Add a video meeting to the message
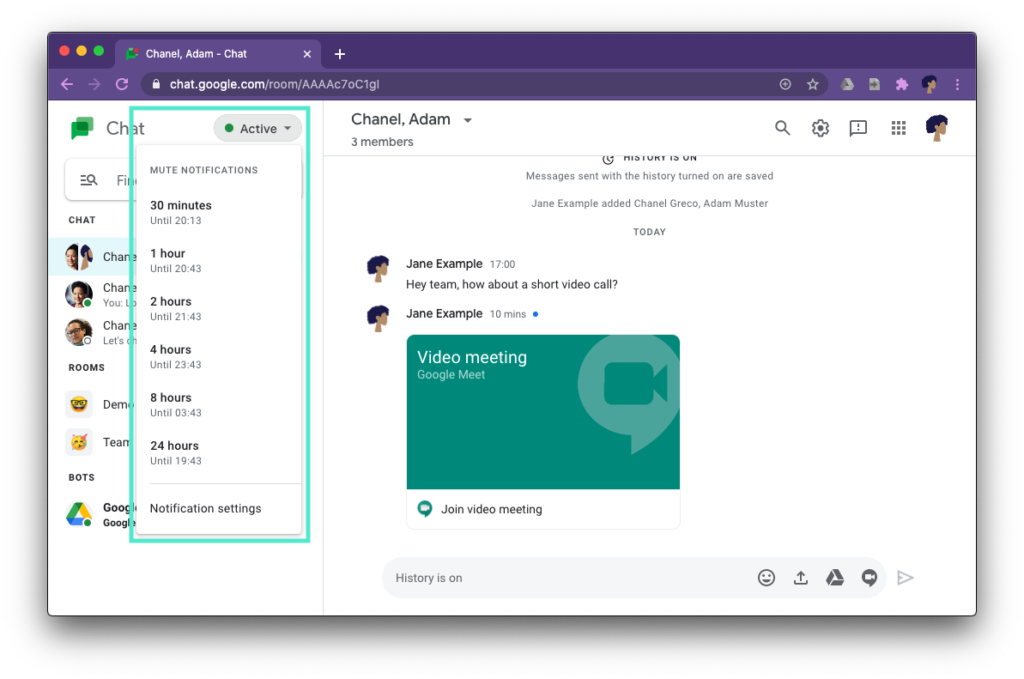This screenshot has width=1024, height=679. tap(869, 578)
